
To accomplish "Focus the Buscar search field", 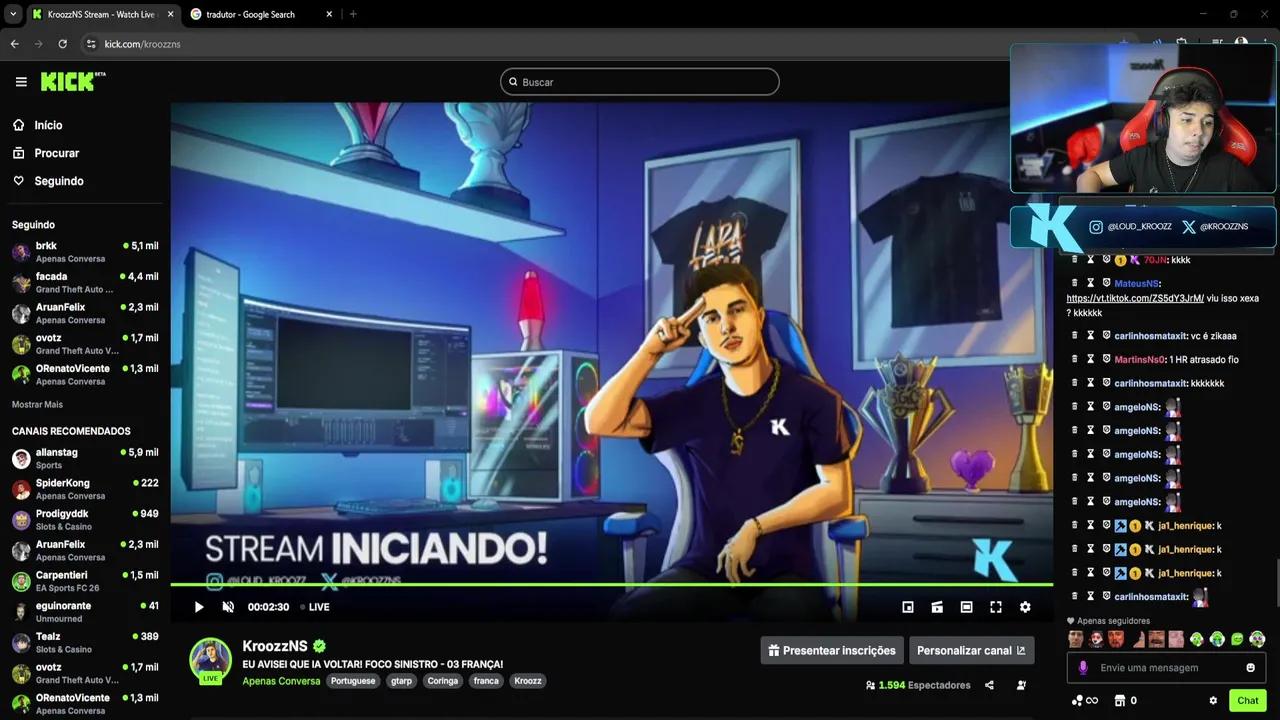I will [640, 82].
